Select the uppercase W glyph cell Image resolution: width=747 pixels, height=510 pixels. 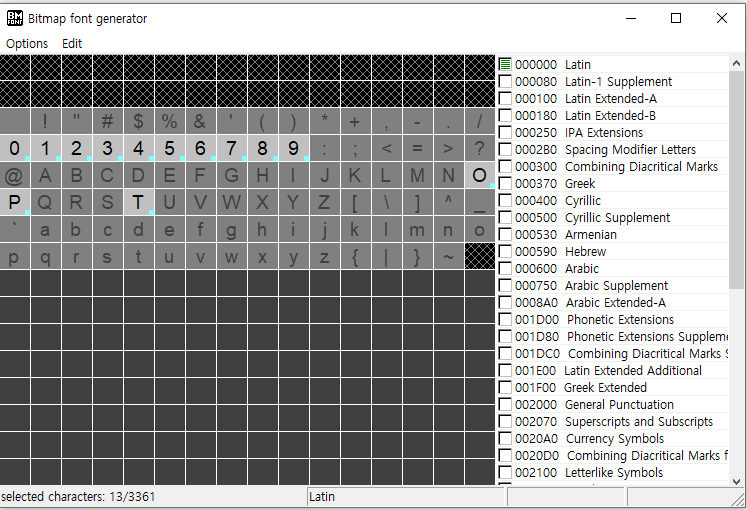tap(232, 202)
